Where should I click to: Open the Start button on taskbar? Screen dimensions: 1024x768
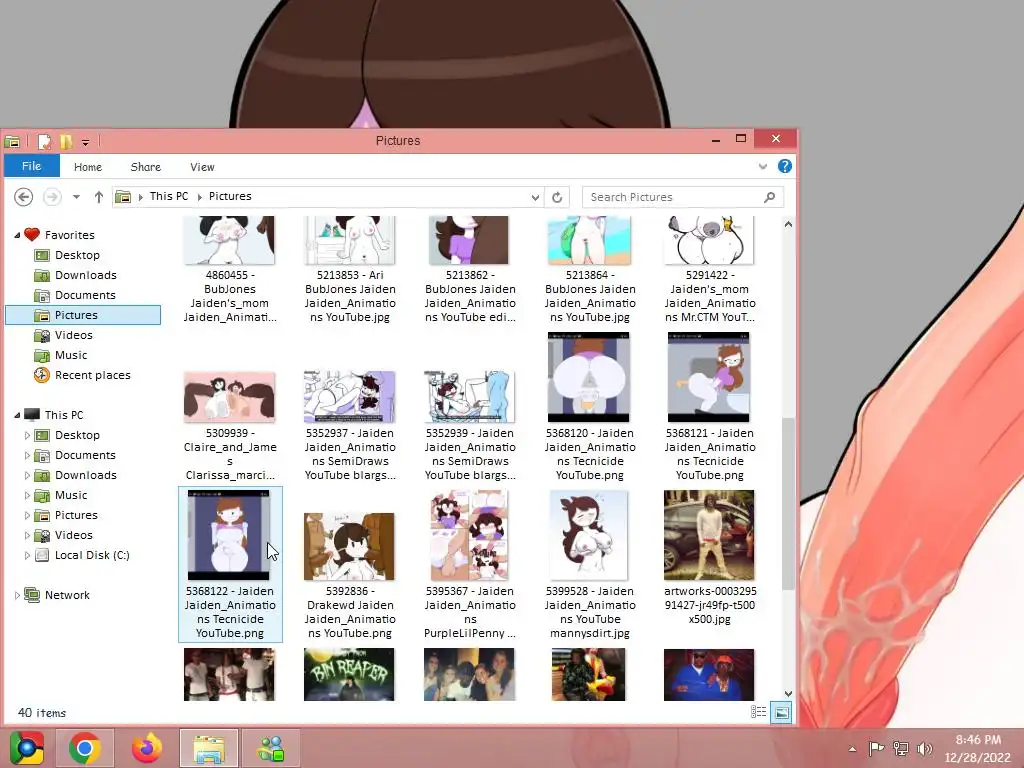[x=27, y=748]
